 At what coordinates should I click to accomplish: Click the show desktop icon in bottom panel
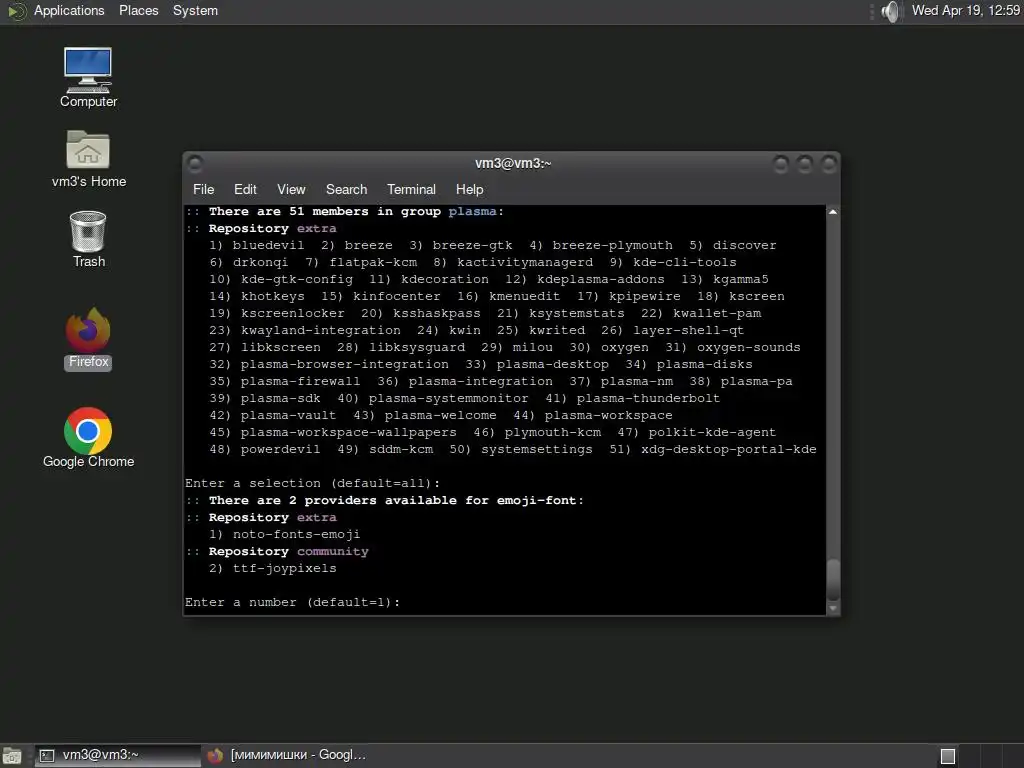tap(12, 756)
